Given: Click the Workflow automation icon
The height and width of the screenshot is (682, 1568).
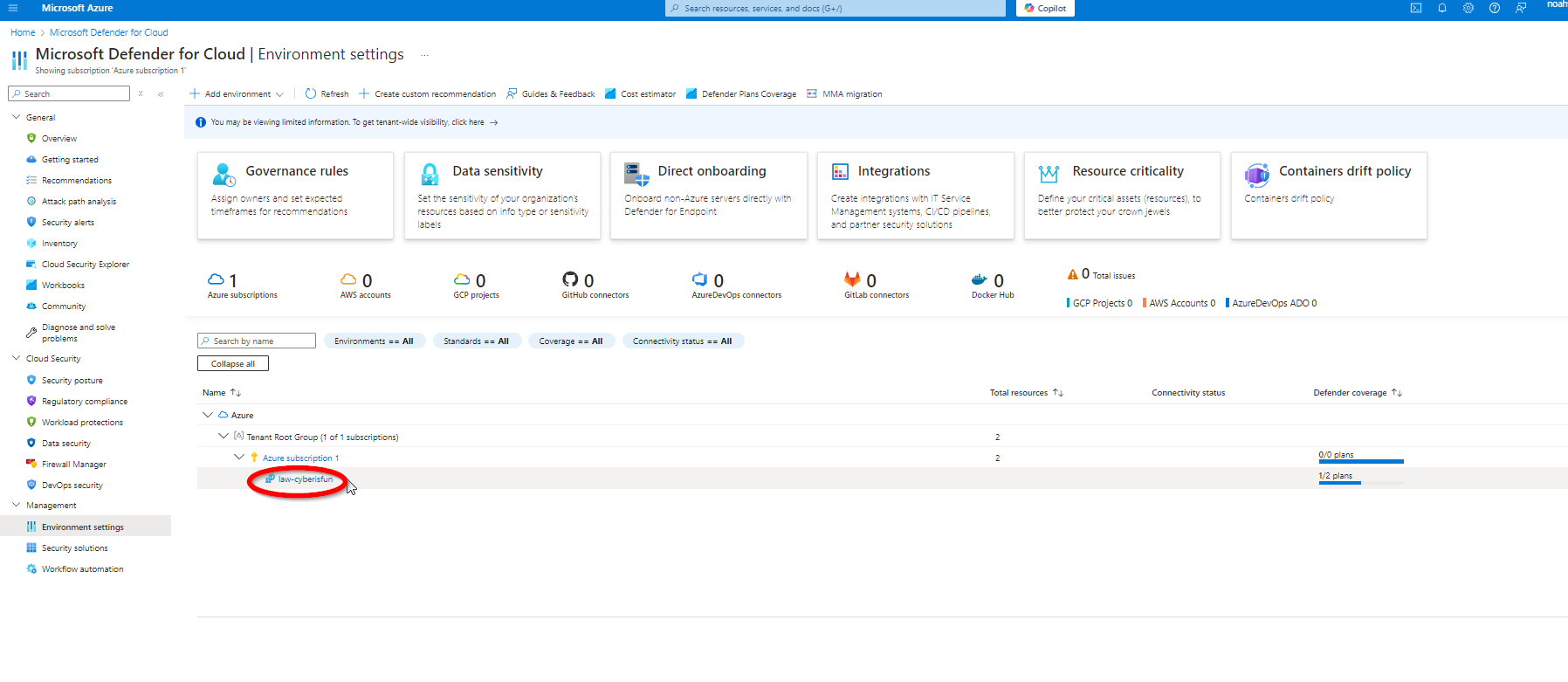Looking at the screenshot, I should coord(31,568).
